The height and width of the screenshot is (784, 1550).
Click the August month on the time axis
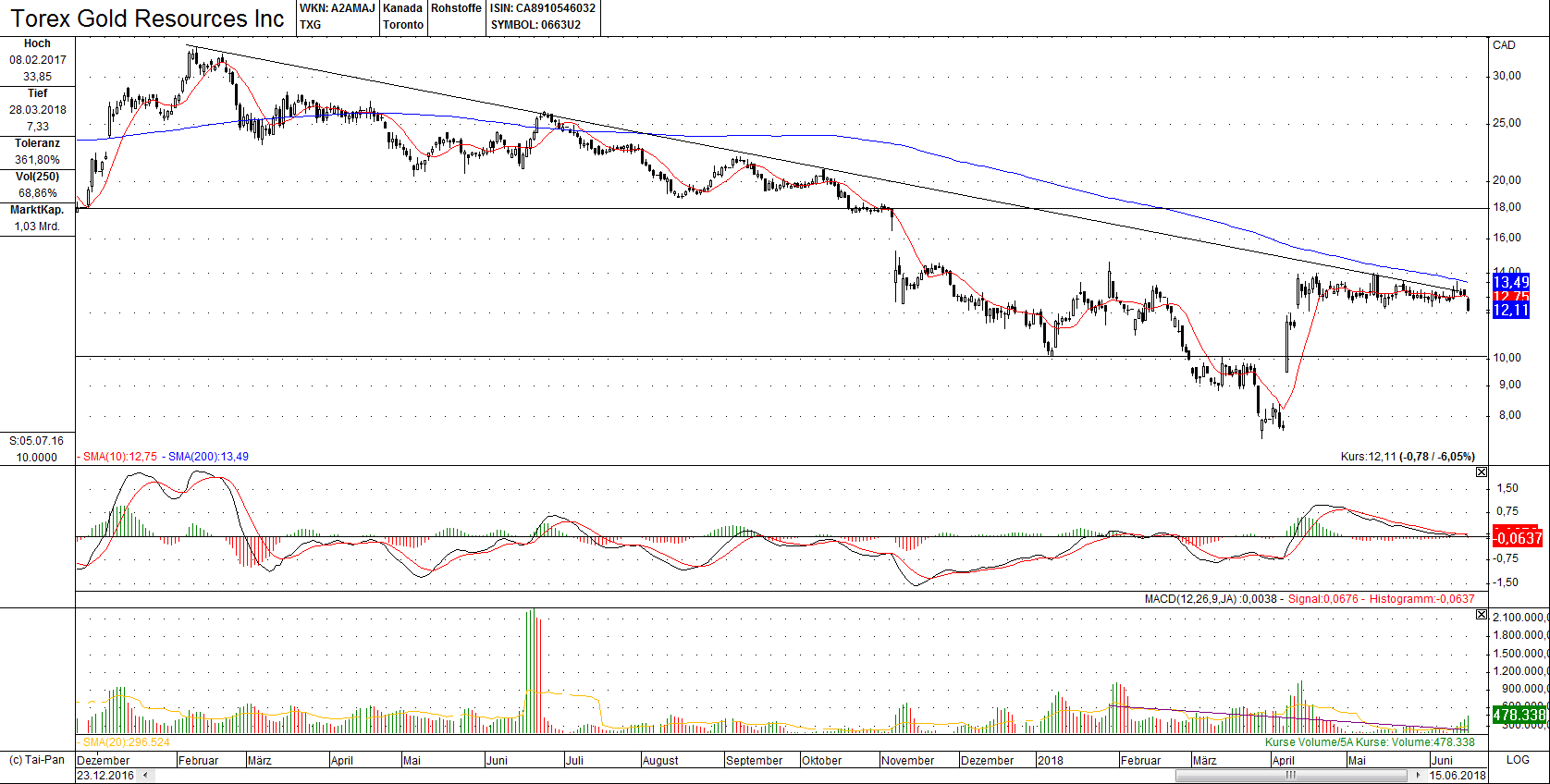click(660, 761)
